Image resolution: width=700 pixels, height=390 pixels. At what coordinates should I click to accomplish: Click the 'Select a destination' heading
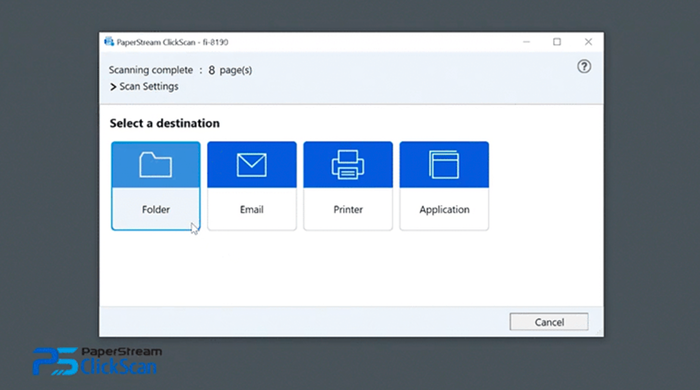165,123
